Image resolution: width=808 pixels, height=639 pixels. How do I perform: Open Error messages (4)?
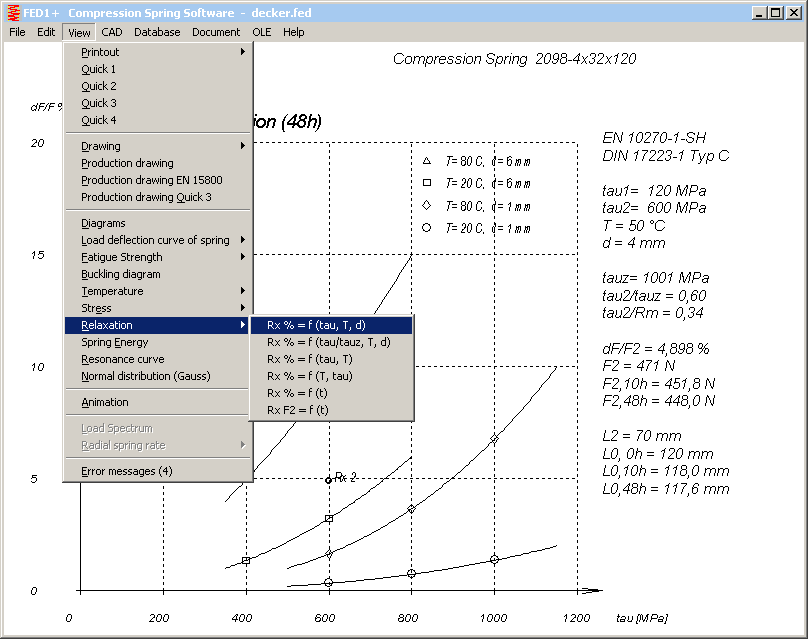tap(126, 471)
